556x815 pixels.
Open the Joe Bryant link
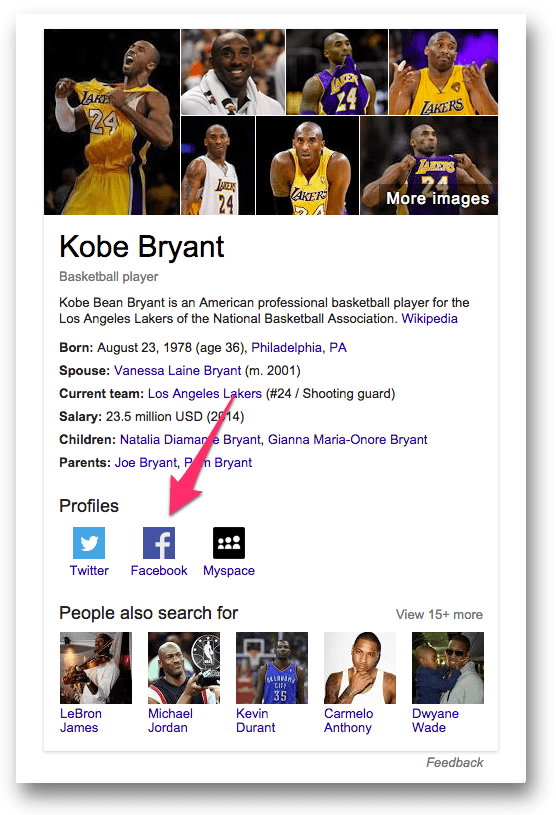pyautogui.click(x=145, y=463)
